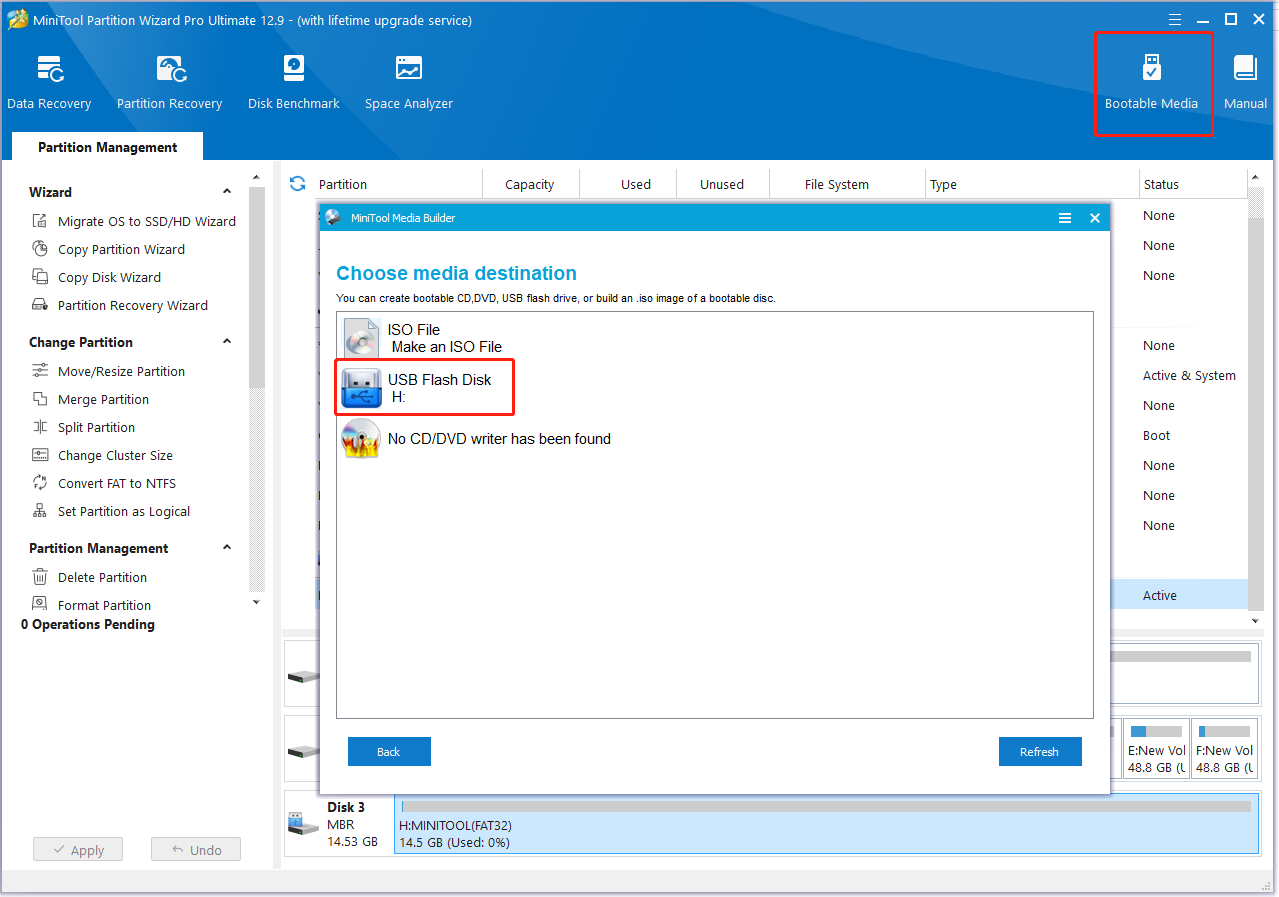Open Media Builder hamburger menu
The image size is (1279, 897).
click(1065, 218)
